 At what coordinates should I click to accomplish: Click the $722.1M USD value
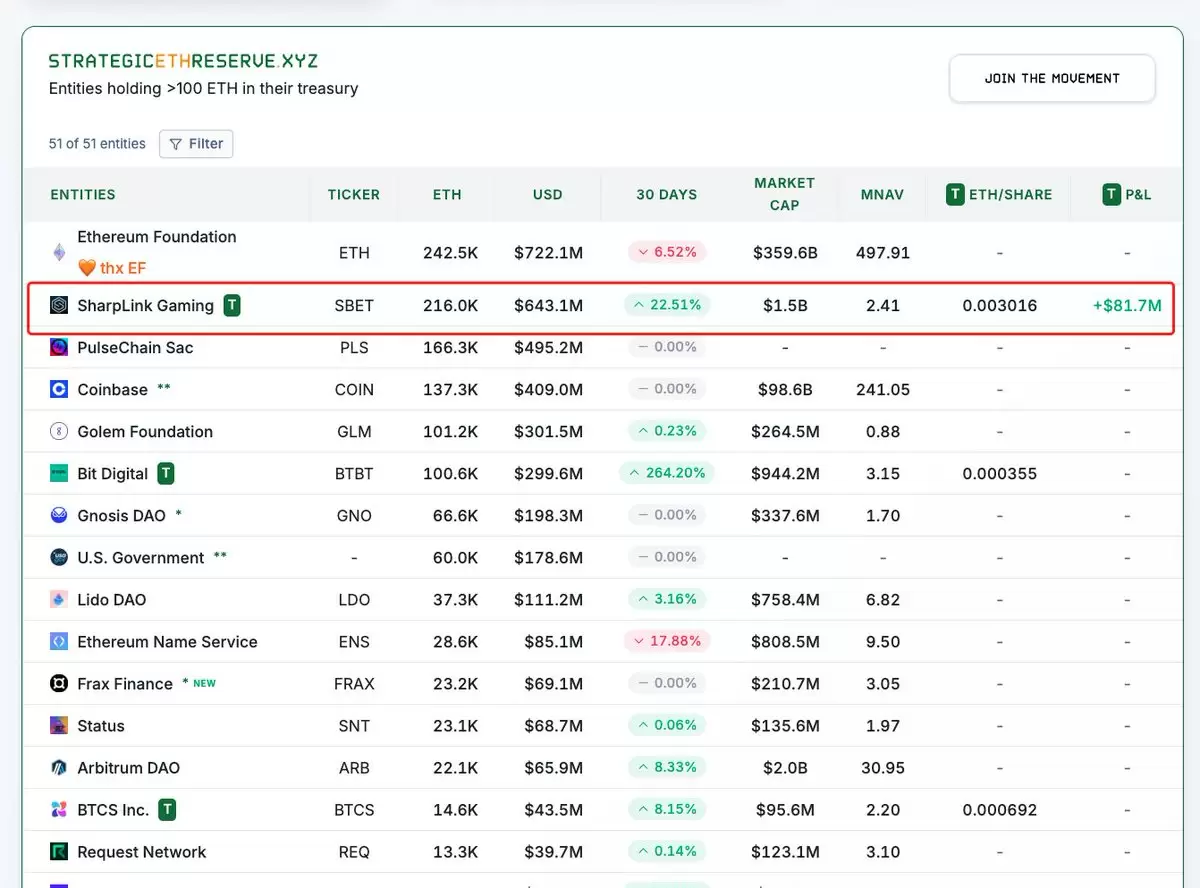pos(548,253)
